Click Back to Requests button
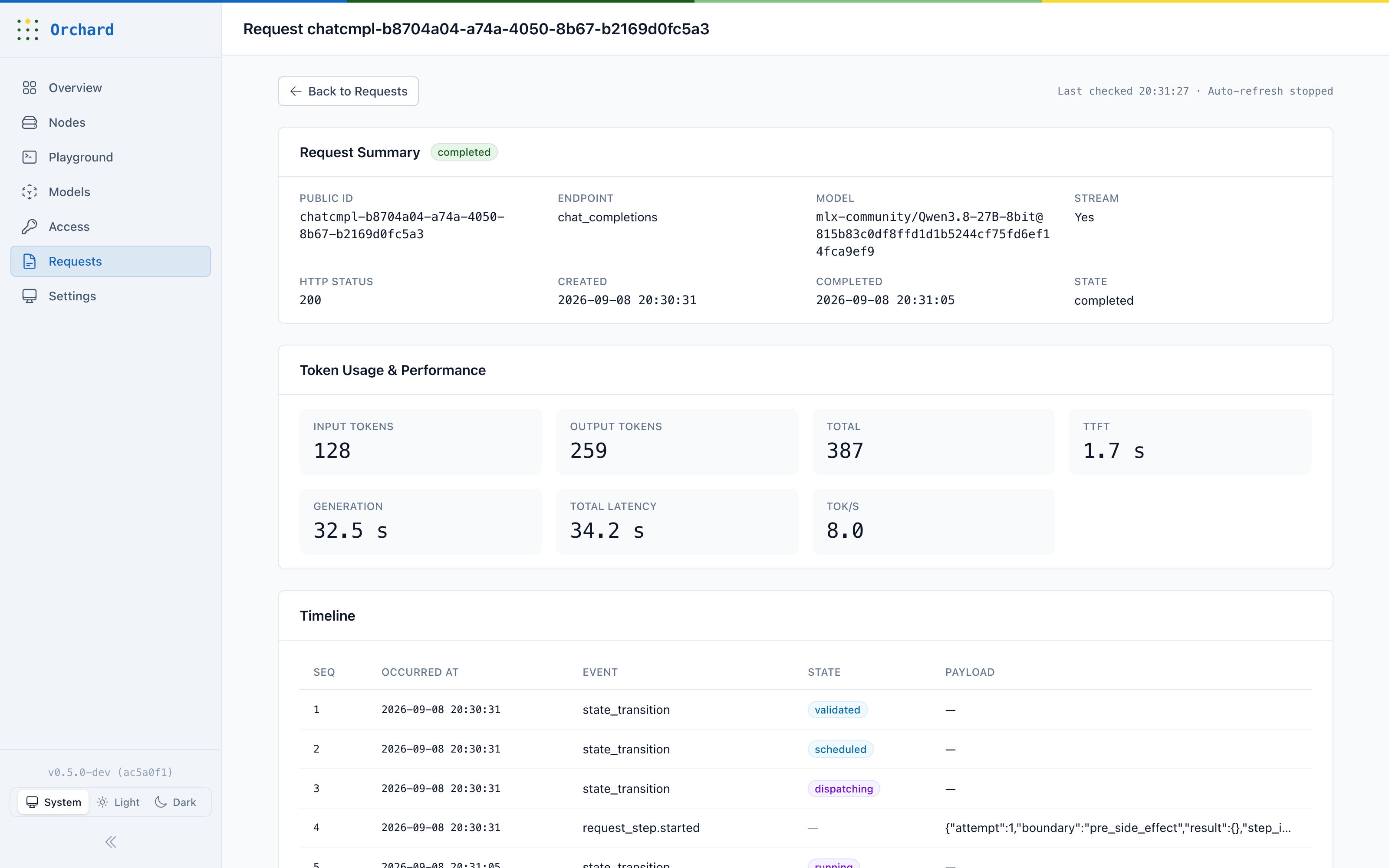Image resolution: width=1389 pixels, height=868 pixels. 349,91
